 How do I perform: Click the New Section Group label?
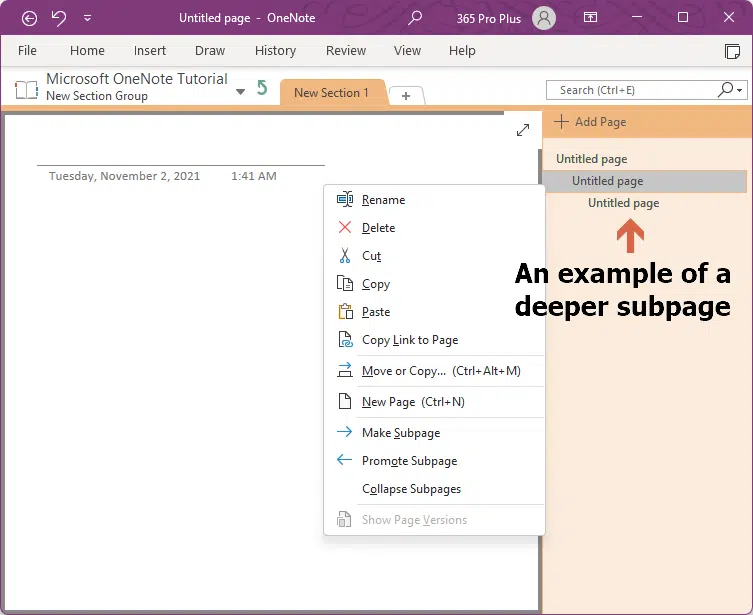[97, 96]
